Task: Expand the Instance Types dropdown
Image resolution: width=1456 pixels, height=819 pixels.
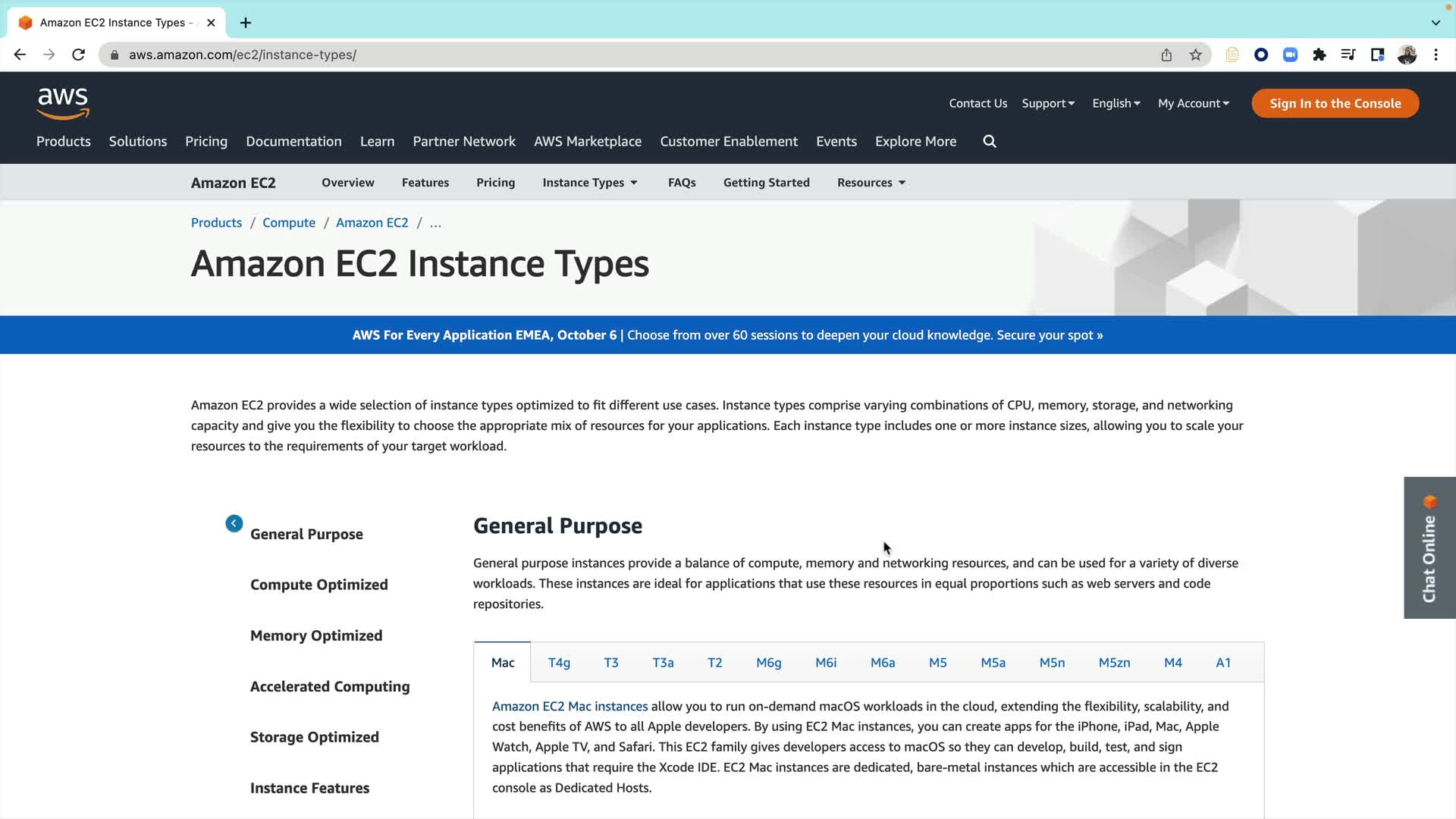Action: (x=590, y=183)
